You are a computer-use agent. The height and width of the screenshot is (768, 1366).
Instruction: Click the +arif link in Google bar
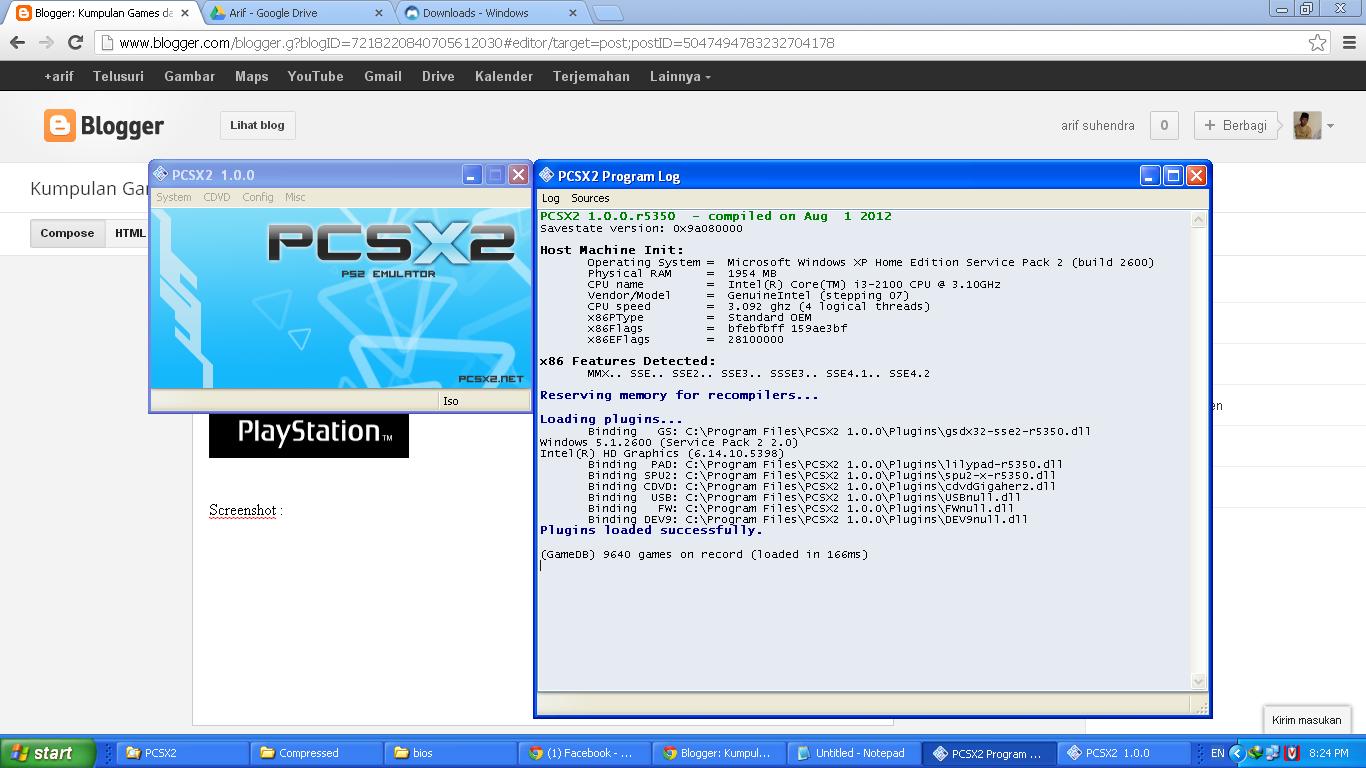(x=59, y=76)
